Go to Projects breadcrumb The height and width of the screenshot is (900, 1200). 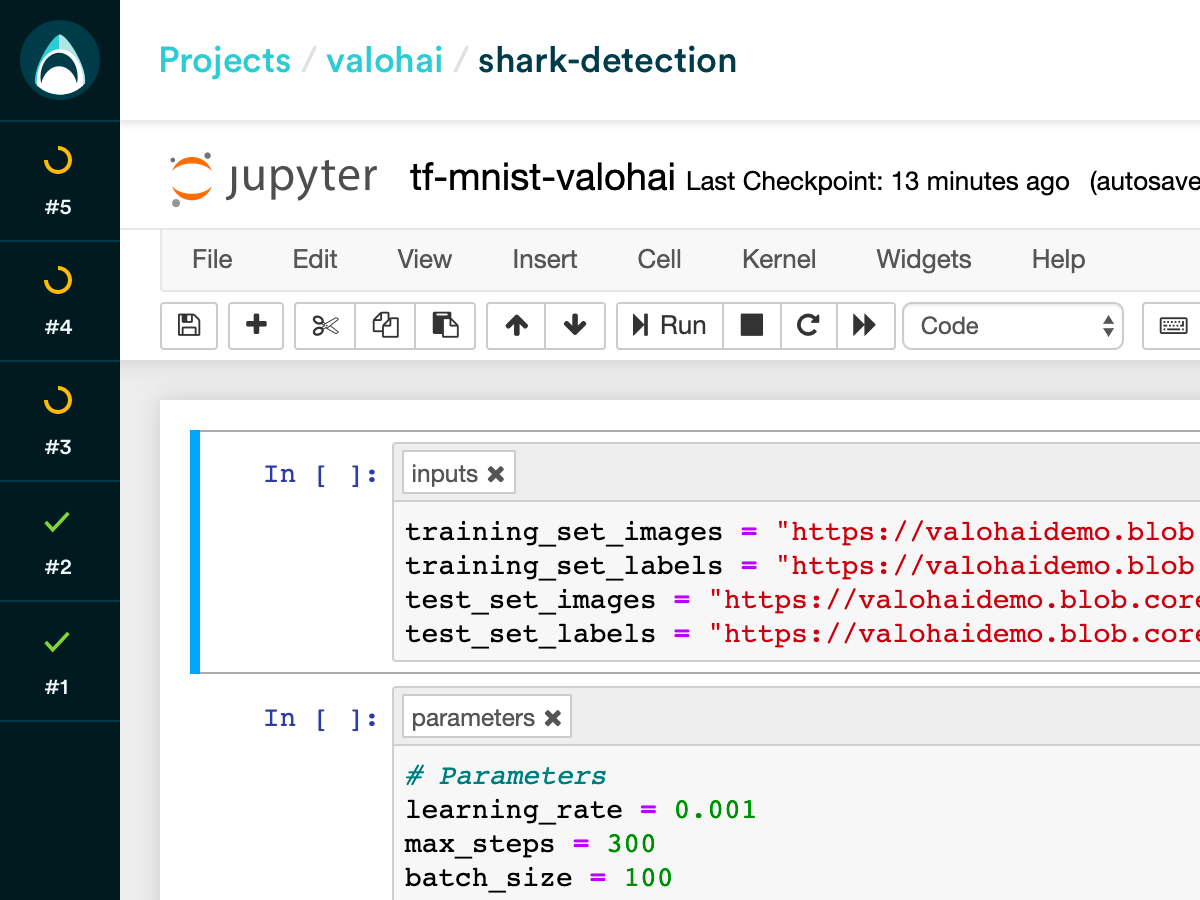pyautogui.click(x=225, y=61)
